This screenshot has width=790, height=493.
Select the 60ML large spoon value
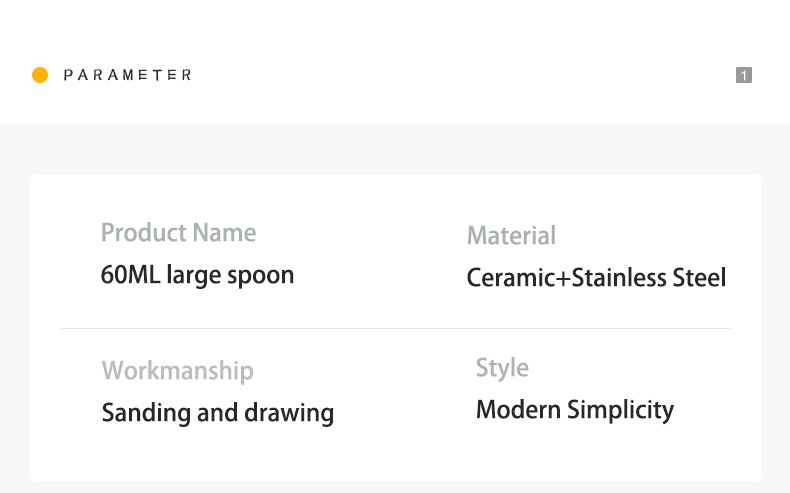[197, 275]
